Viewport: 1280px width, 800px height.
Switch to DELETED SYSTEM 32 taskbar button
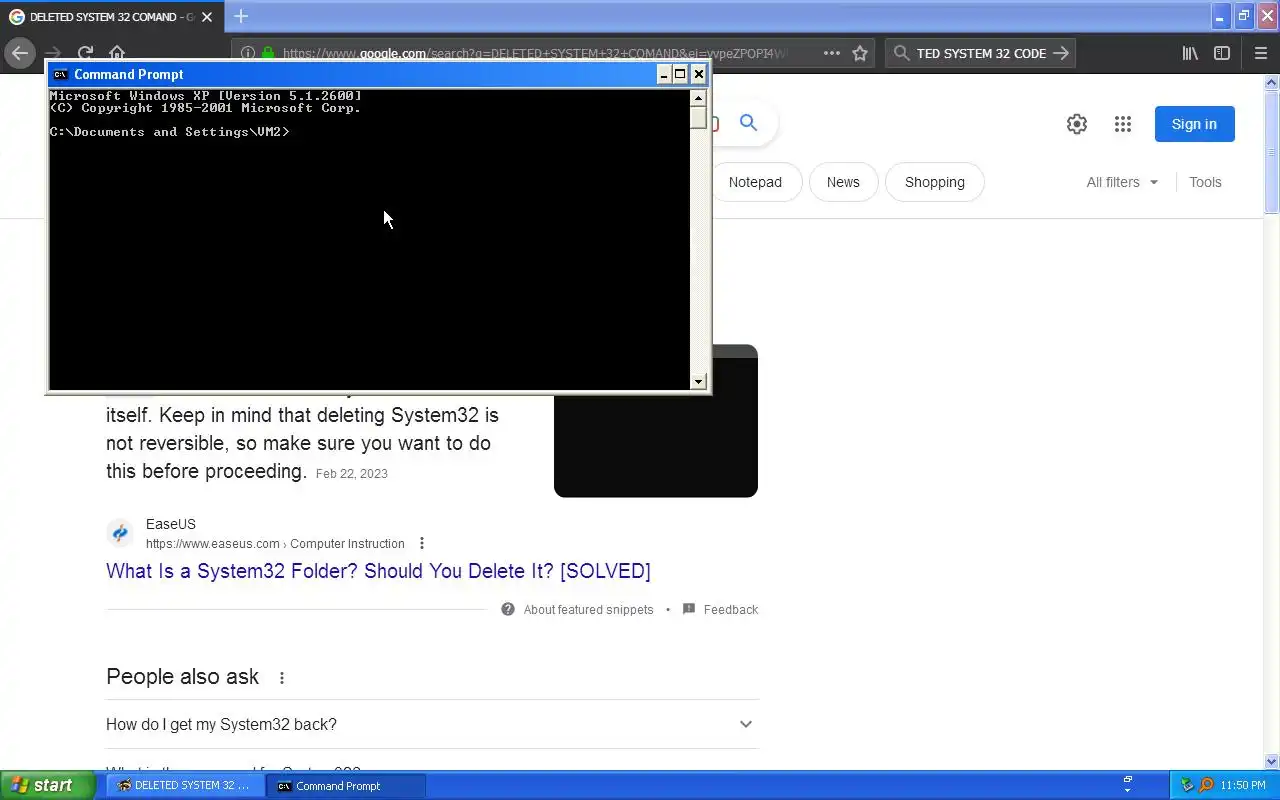point(184,786)
